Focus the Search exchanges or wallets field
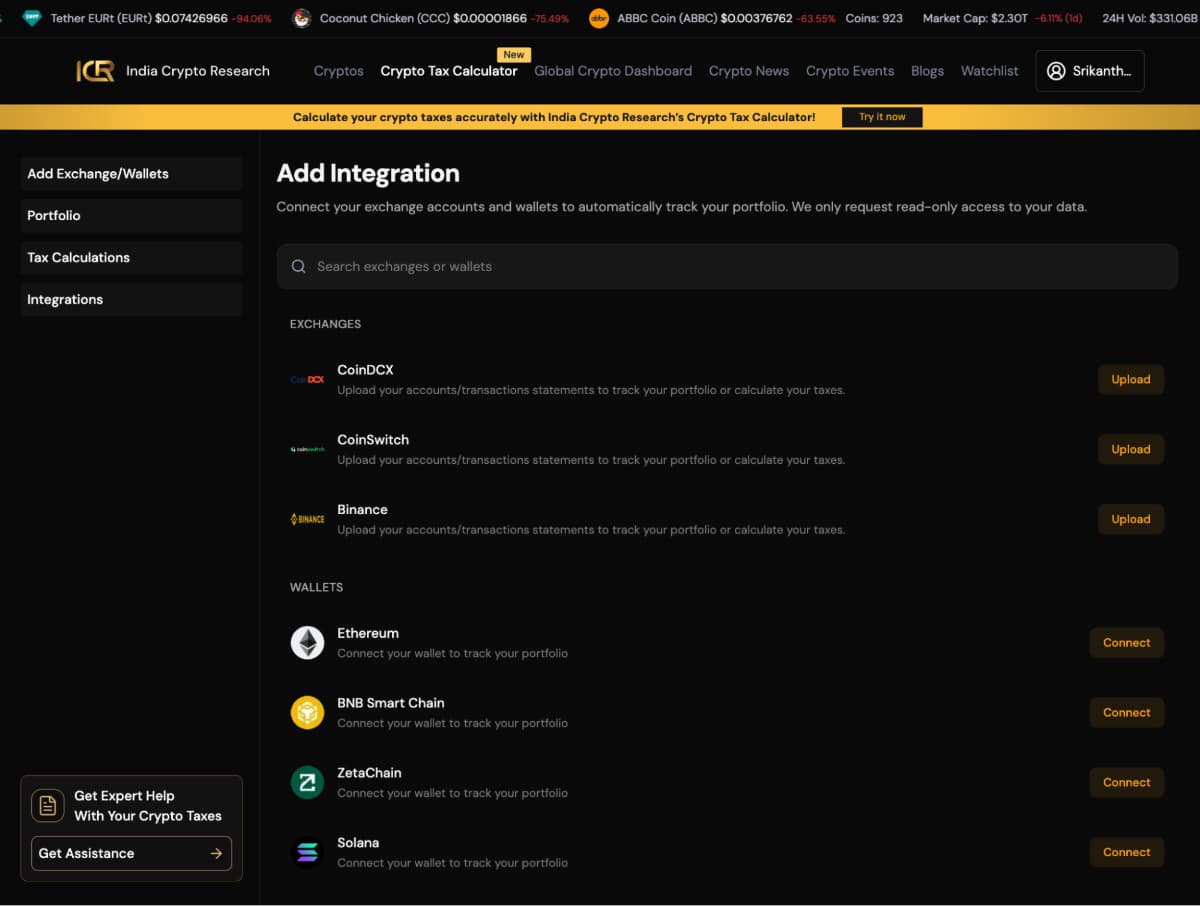 [x=727, y=267]
